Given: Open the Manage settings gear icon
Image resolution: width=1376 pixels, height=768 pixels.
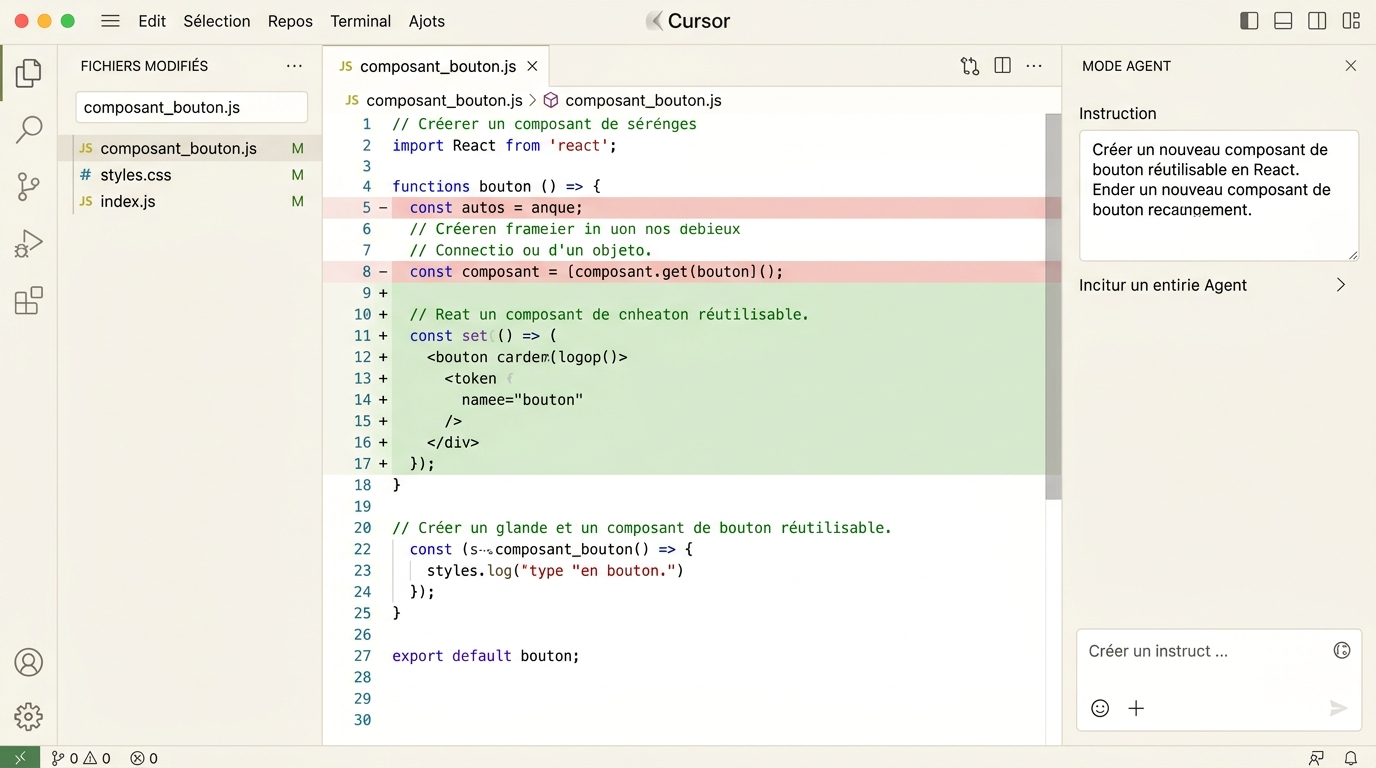Looking at the screenshot, I should [x=29, y=716].
